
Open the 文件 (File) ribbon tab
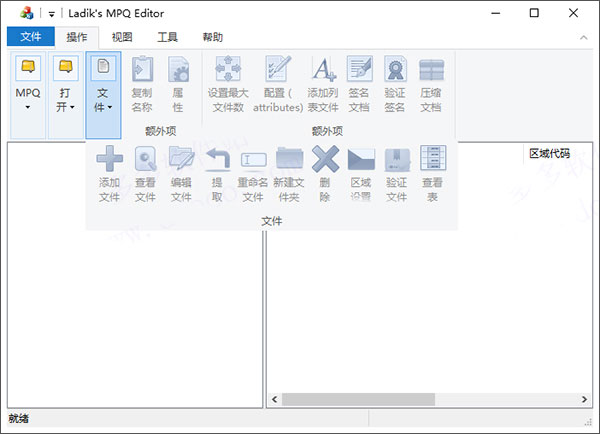click(x=31, y=37)
